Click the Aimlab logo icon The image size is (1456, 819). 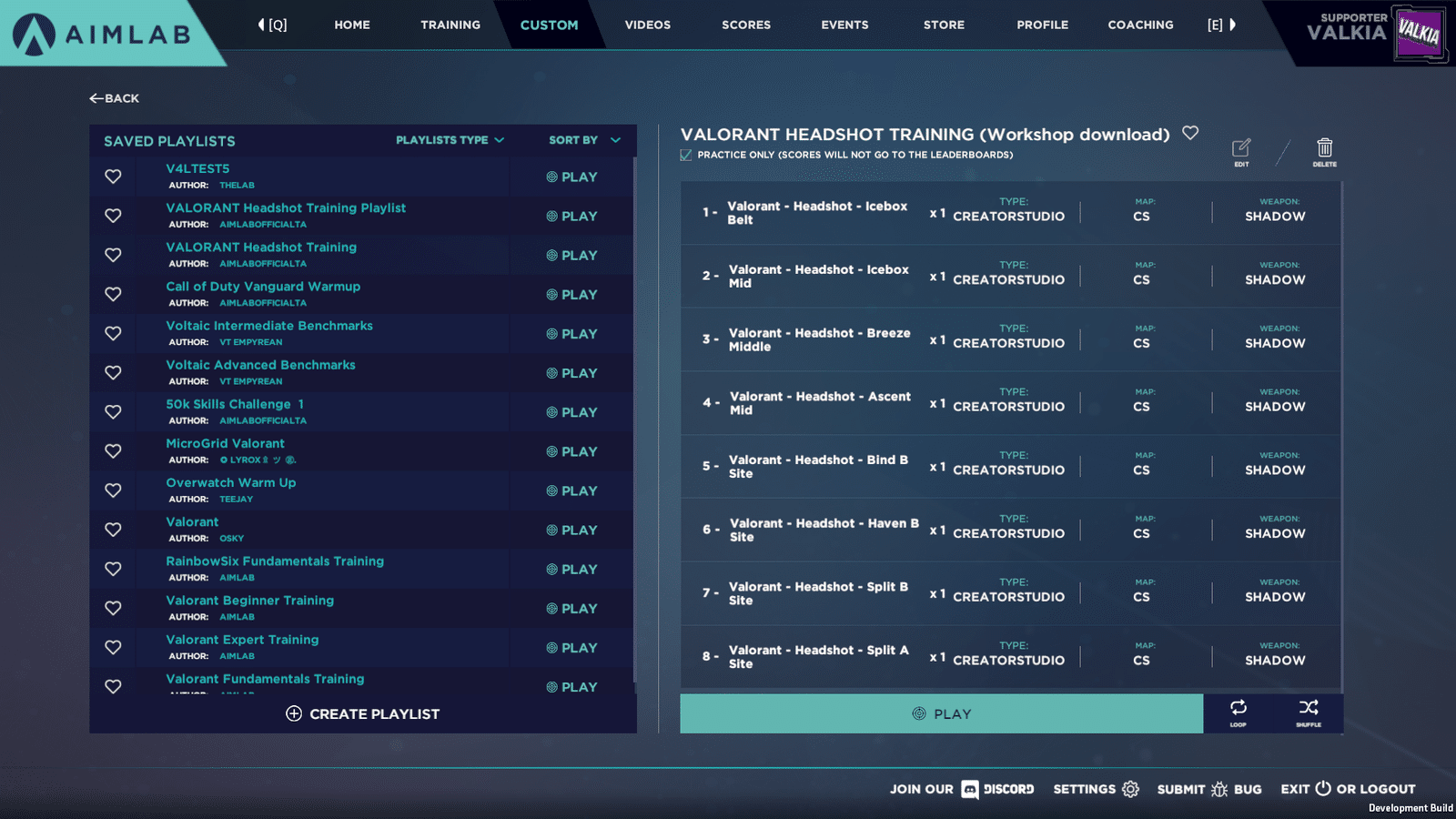coord(34,35)
